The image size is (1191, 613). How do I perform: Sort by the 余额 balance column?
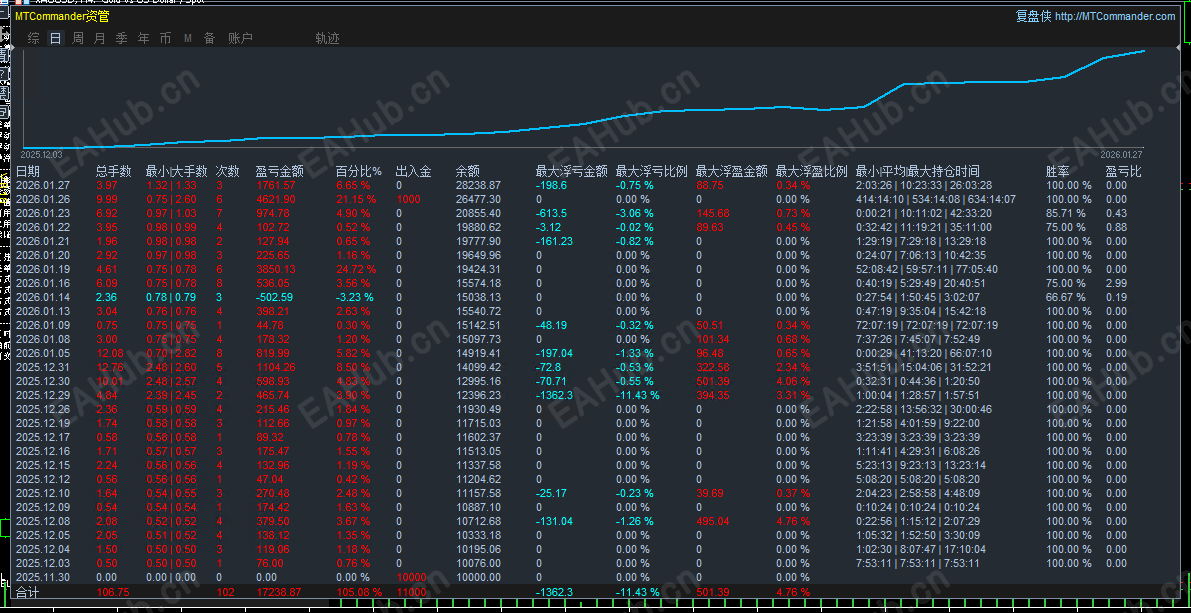pos(465,171)
